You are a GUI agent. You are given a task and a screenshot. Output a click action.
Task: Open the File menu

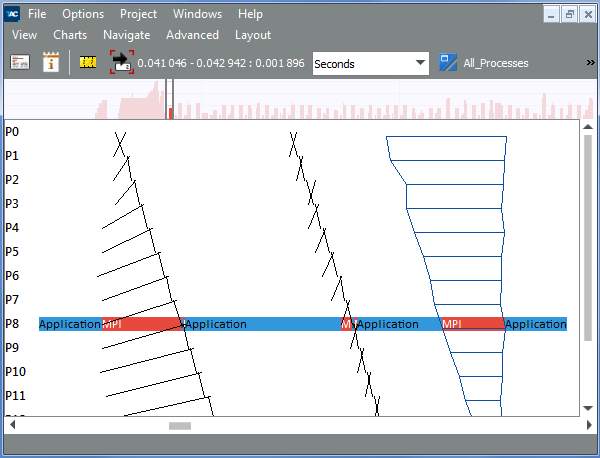click(x=37, y=14)
